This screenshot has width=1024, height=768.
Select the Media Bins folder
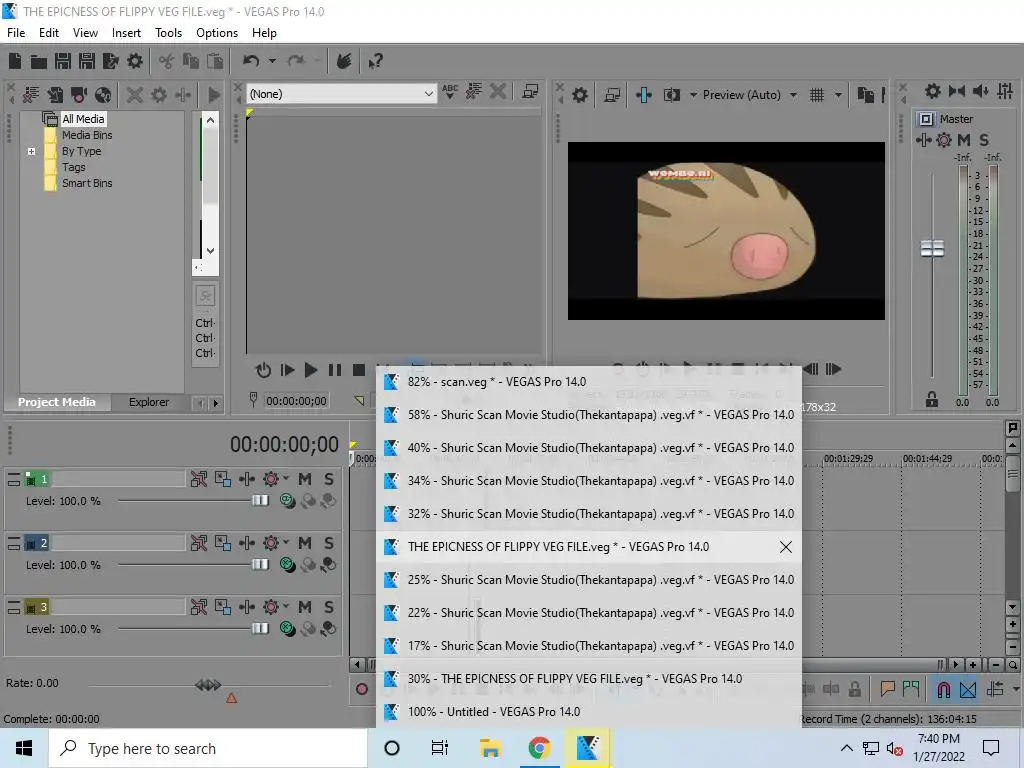point(87,135)
